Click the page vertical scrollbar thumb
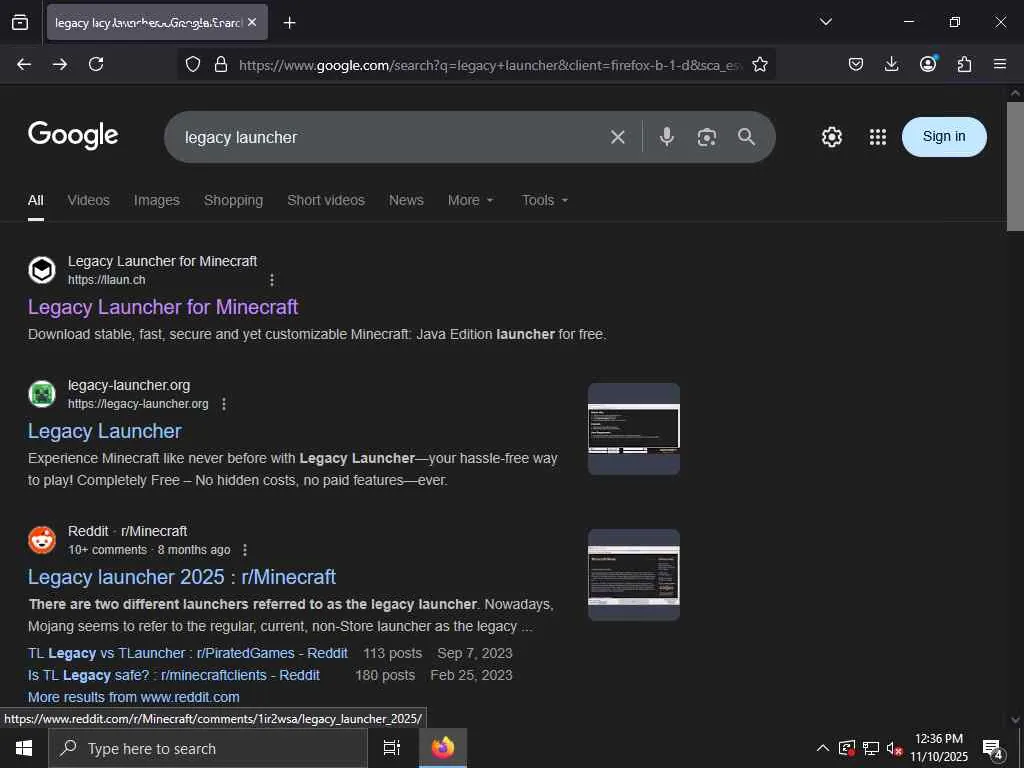 click(x=1015, y=166)
